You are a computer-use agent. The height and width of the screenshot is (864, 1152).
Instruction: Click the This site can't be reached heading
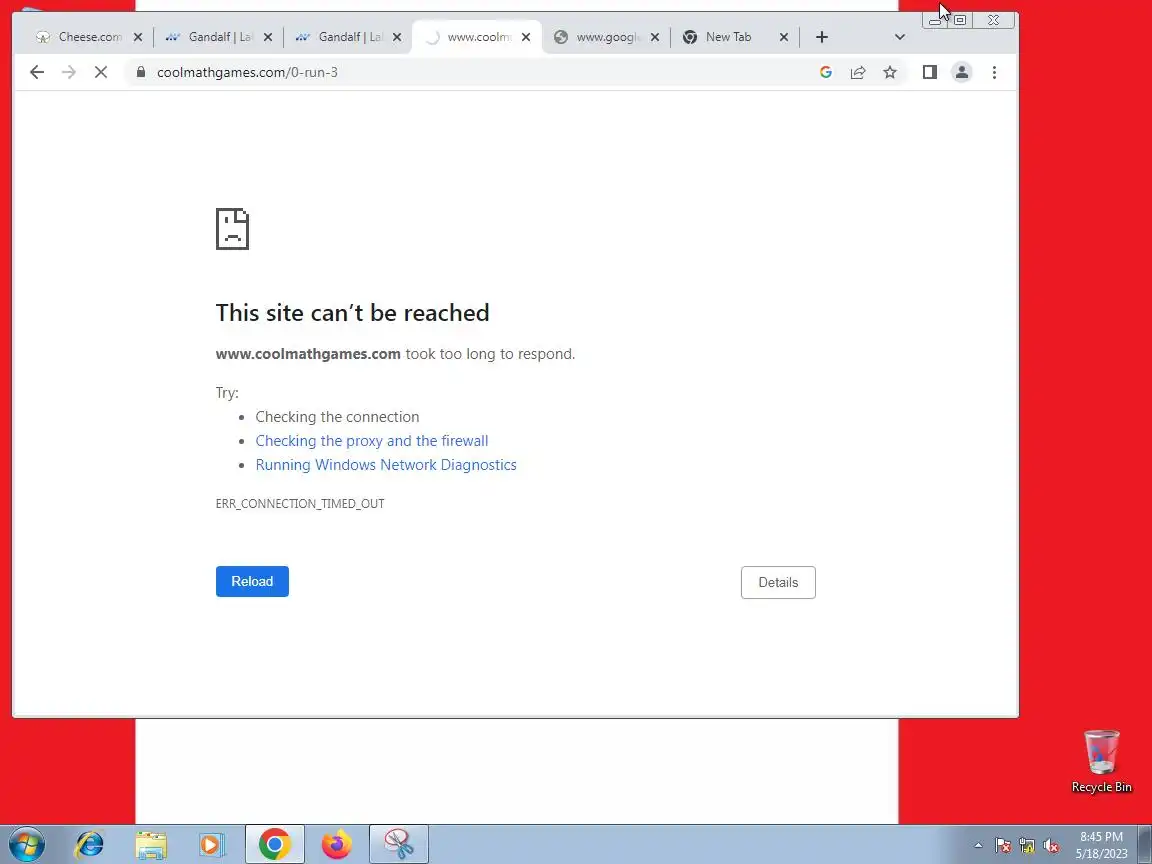coord(353,312)
